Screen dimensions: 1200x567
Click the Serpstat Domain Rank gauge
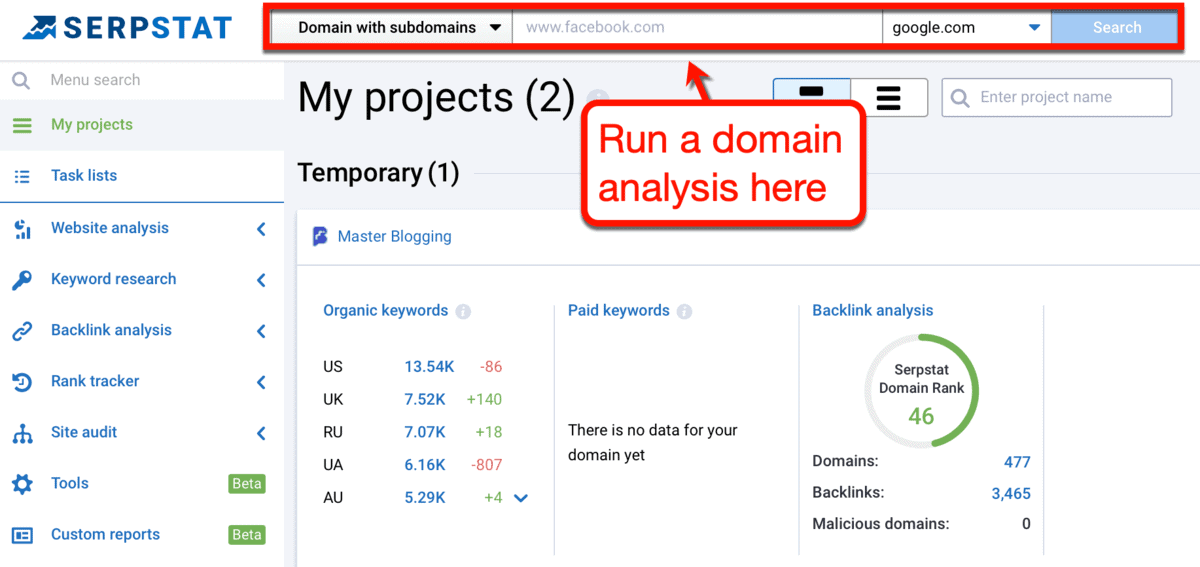[921, 391]
